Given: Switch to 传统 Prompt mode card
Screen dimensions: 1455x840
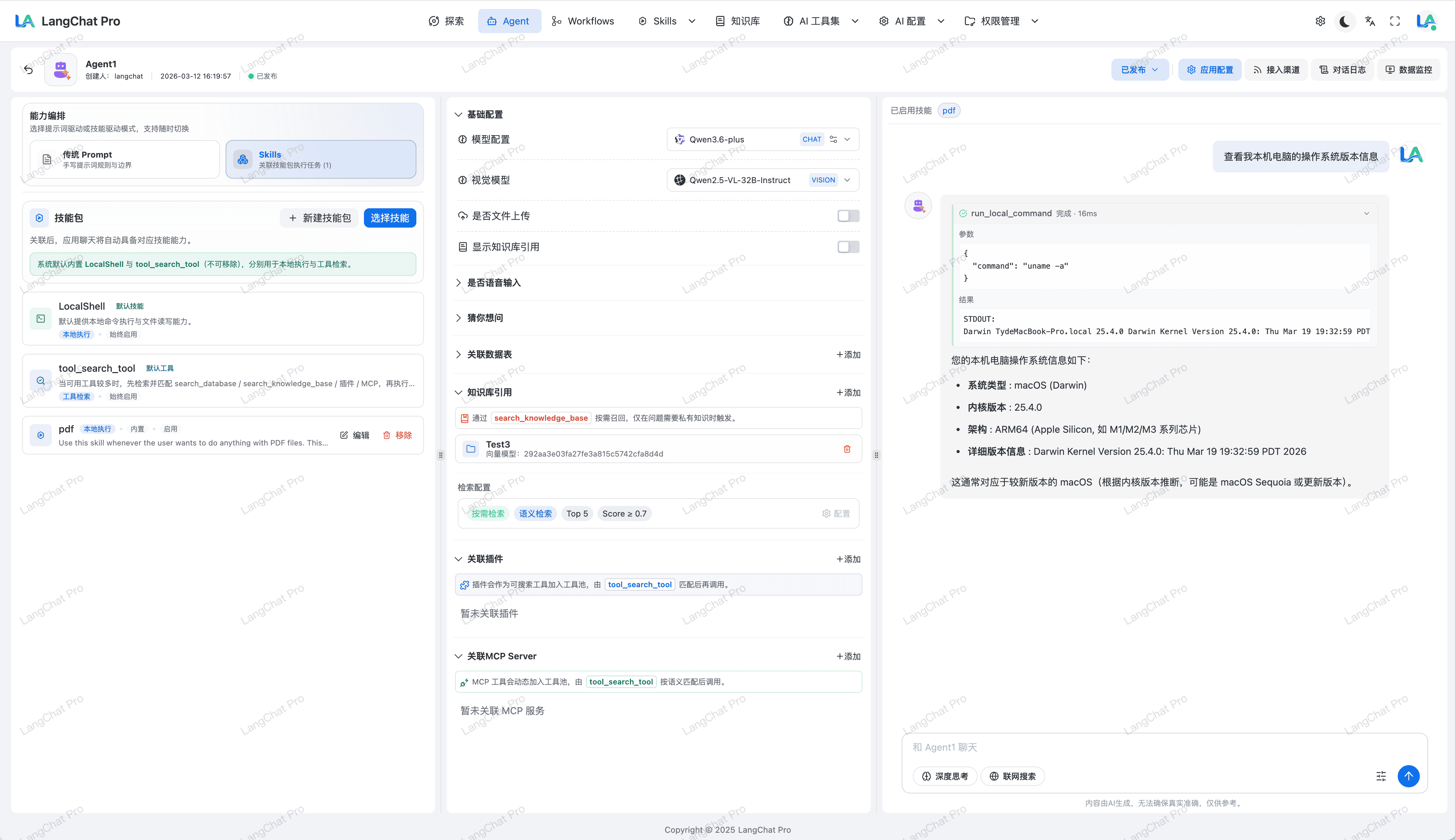Looking at the screenshot, I should point(125,159).
